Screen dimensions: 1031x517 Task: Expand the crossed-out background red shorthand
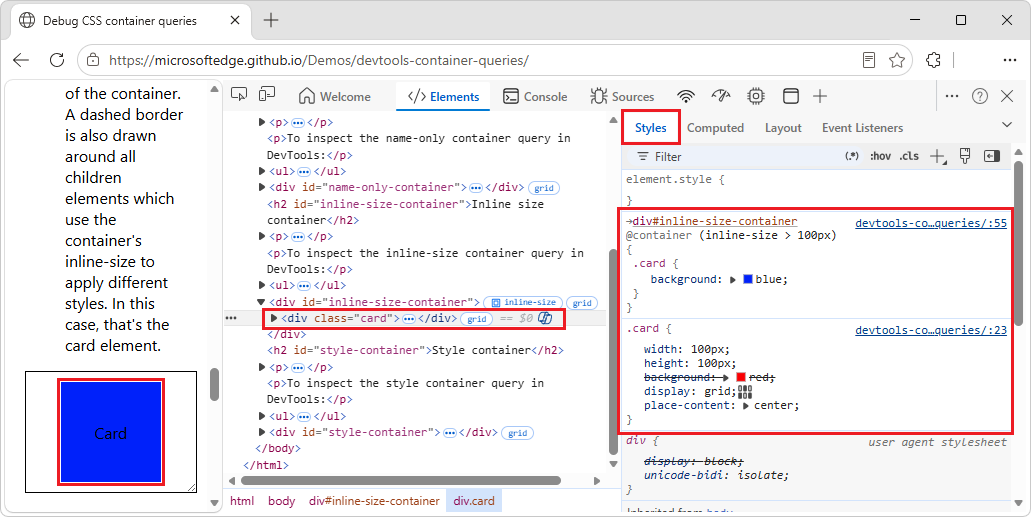tap(726, 378)
